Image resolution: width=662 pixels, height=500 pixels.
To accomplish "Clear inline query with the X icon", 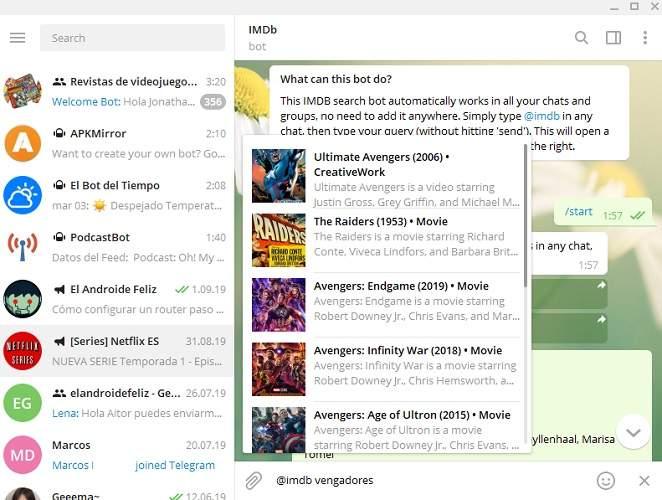I will pyautogui.click(x=644, y=481).
